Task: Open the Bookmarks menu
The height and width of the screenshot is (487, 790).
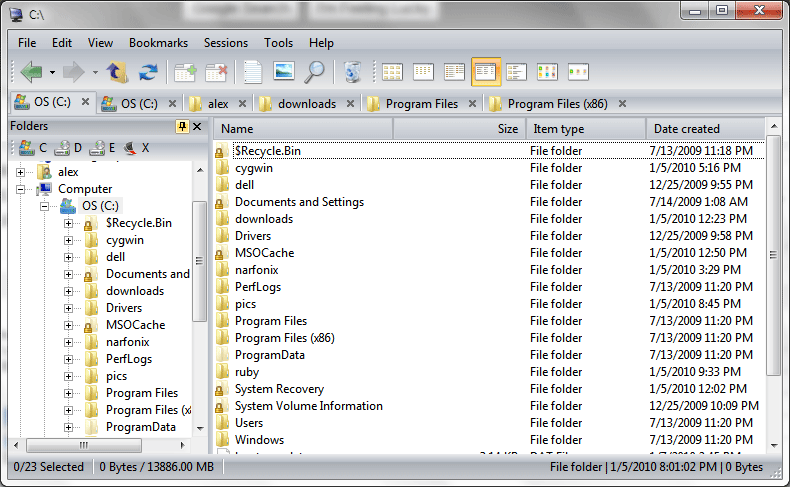Action: (x=158, y=43)
